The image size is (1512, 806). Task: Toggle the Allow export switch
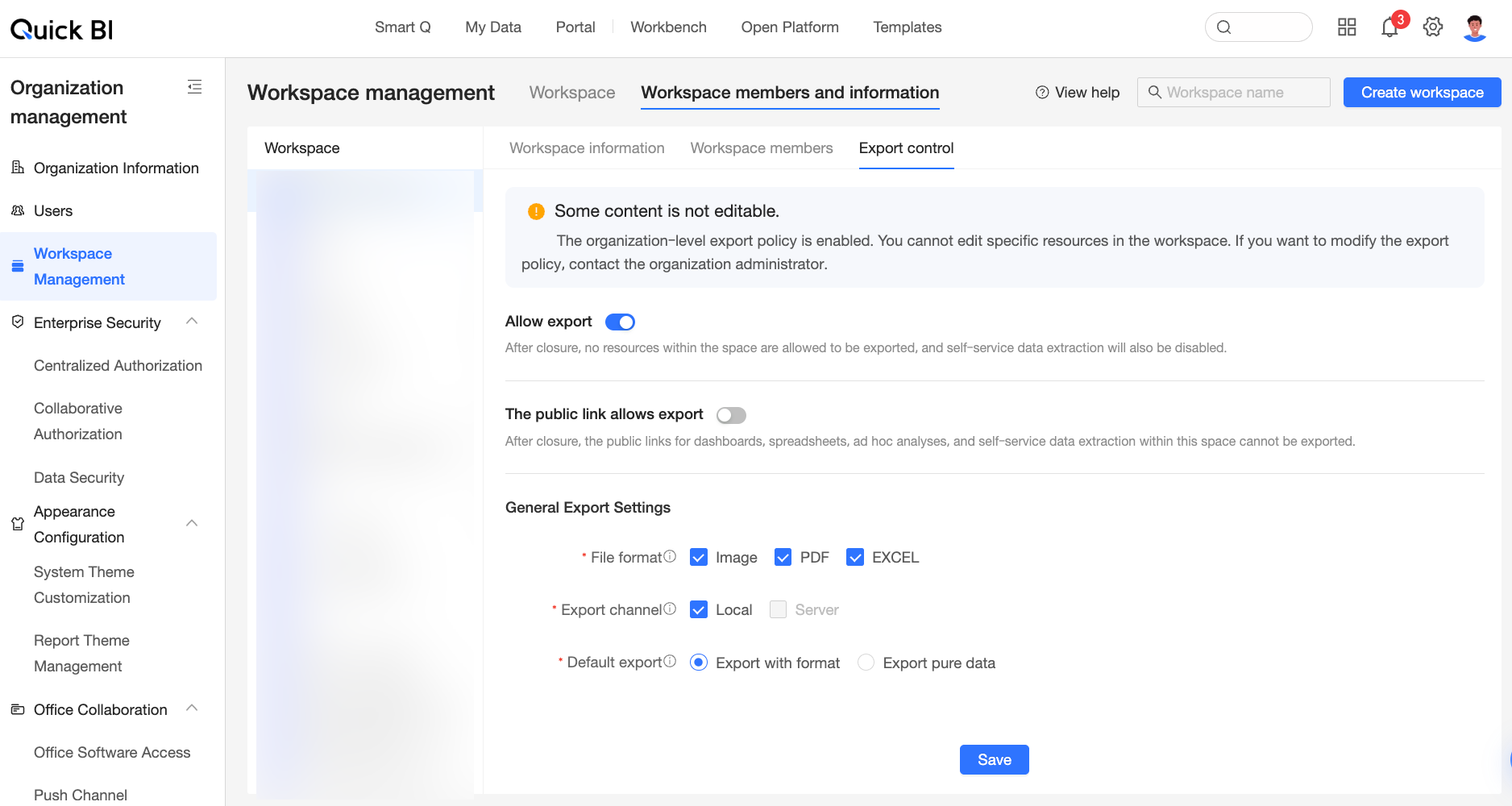620,322
